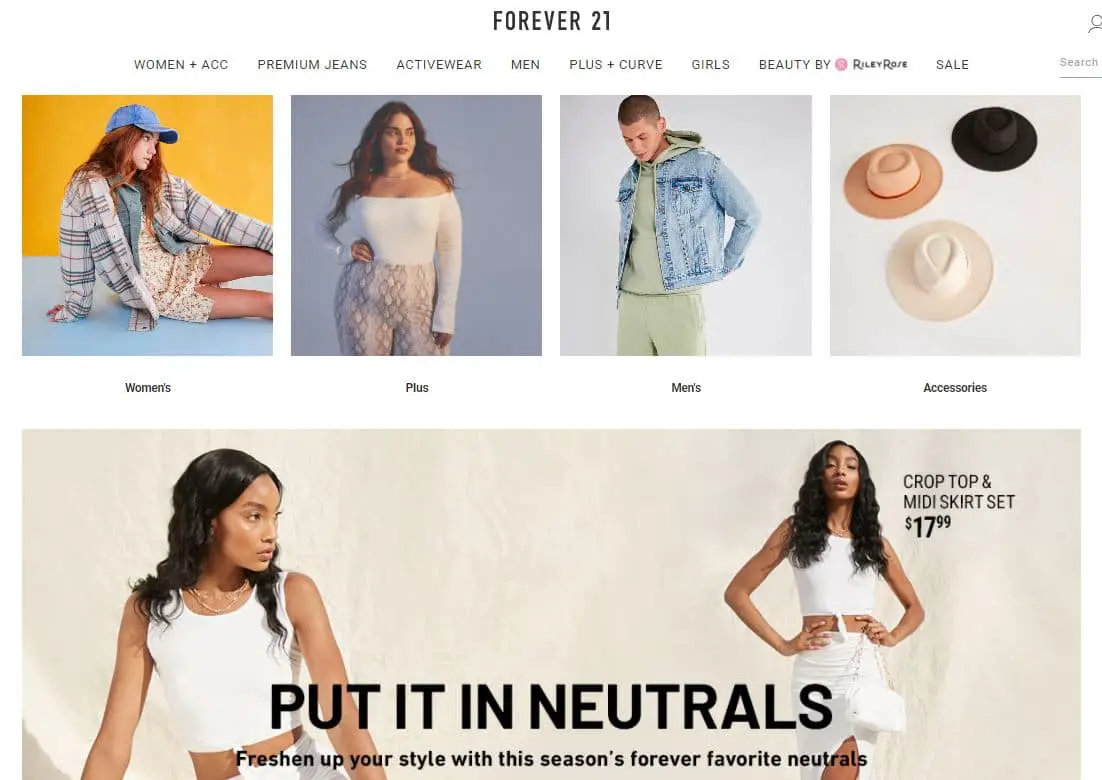Click the Forever 21 logo
1102x780 pixels.
pyautogui.click(x=552, y=21)
